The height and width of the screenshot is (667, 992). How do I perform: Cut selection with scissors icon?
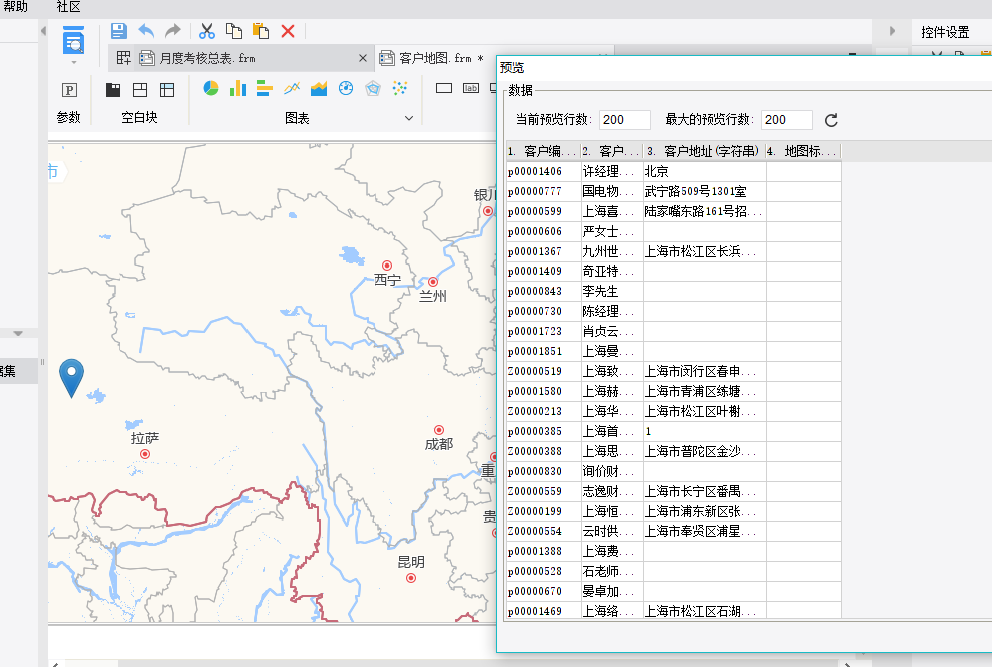click(x=207, y=31)
